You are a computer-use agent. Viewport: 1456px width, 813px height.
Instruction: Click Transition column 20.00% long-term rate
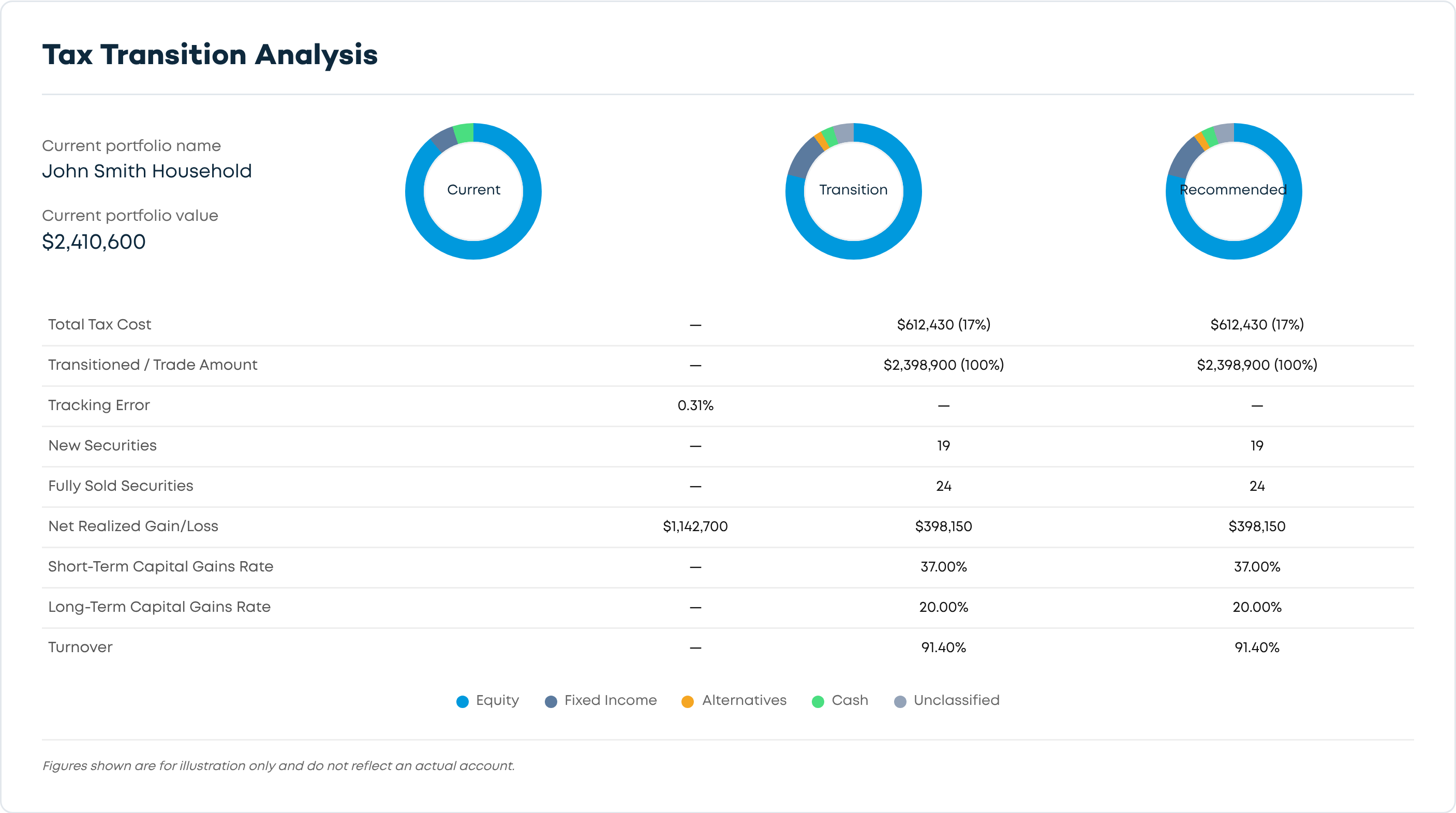click(943, 607)
